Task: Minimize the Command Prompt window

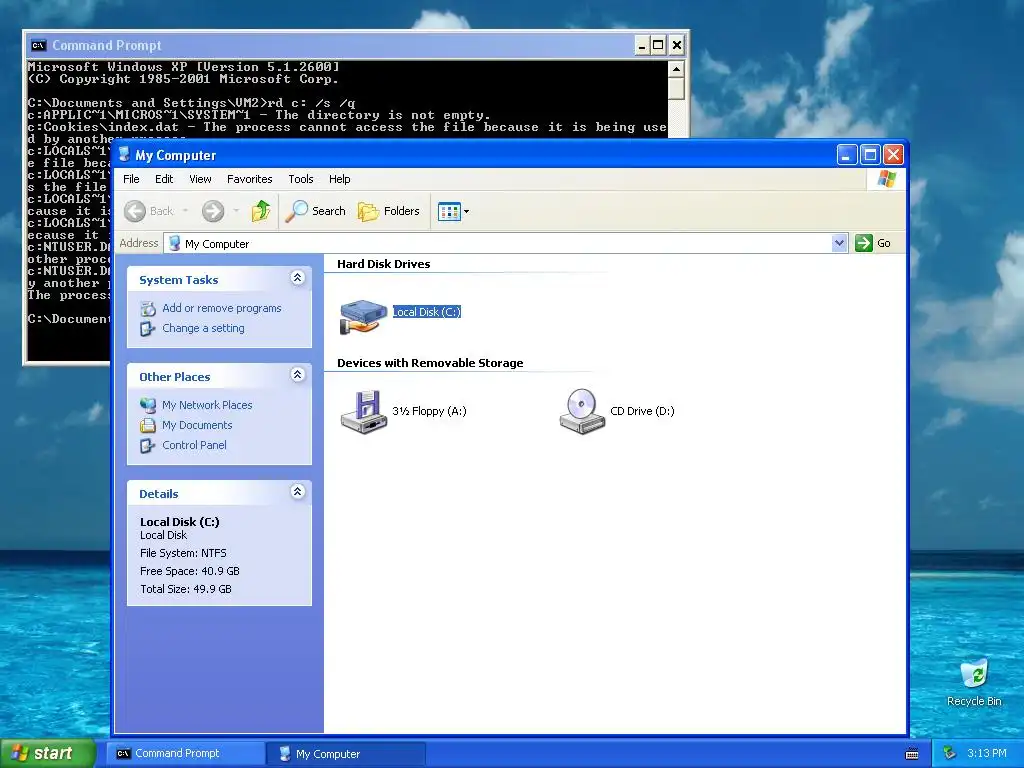Action: 641,45
